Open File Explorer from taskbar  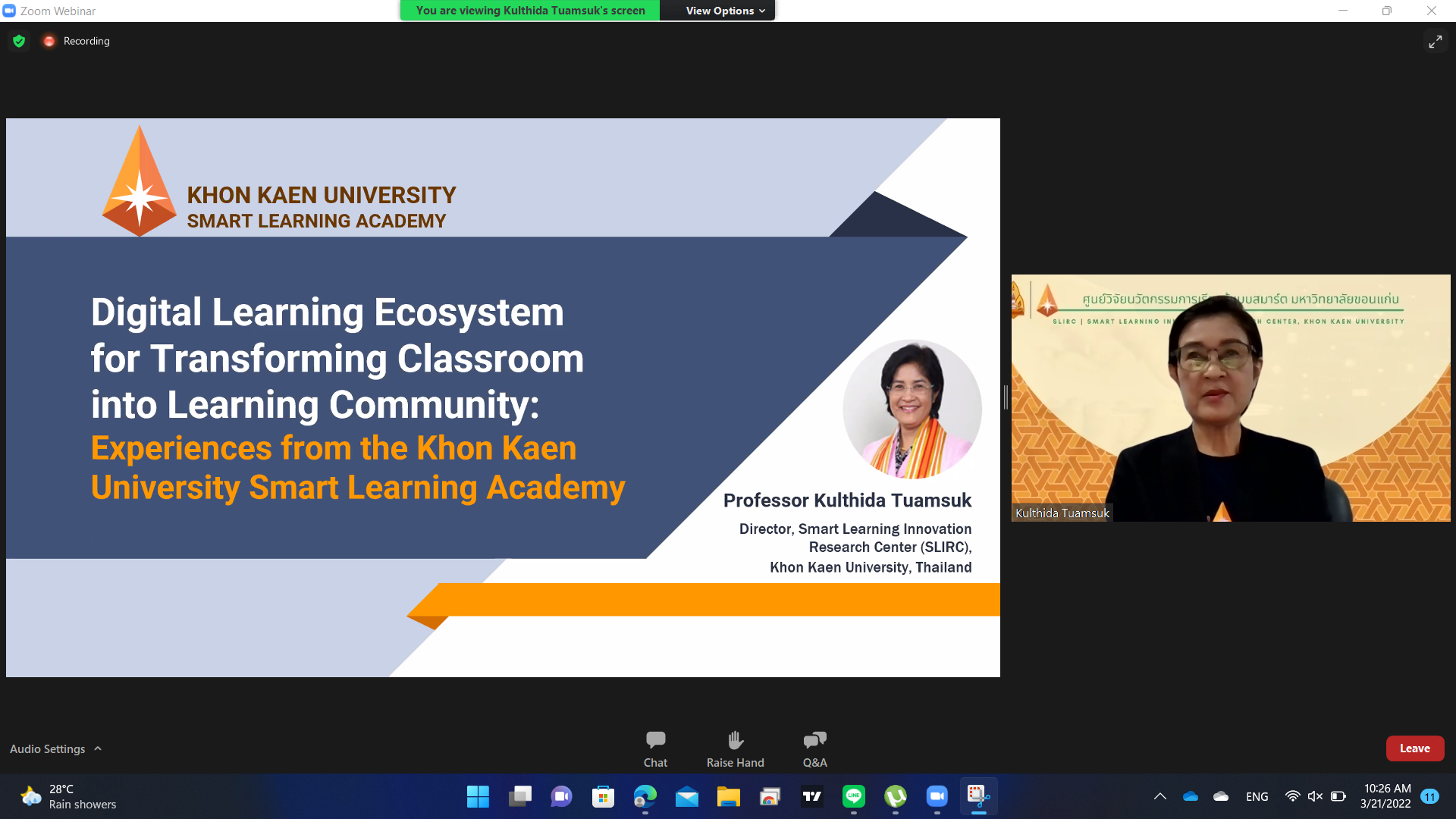[x=728, y=796]
